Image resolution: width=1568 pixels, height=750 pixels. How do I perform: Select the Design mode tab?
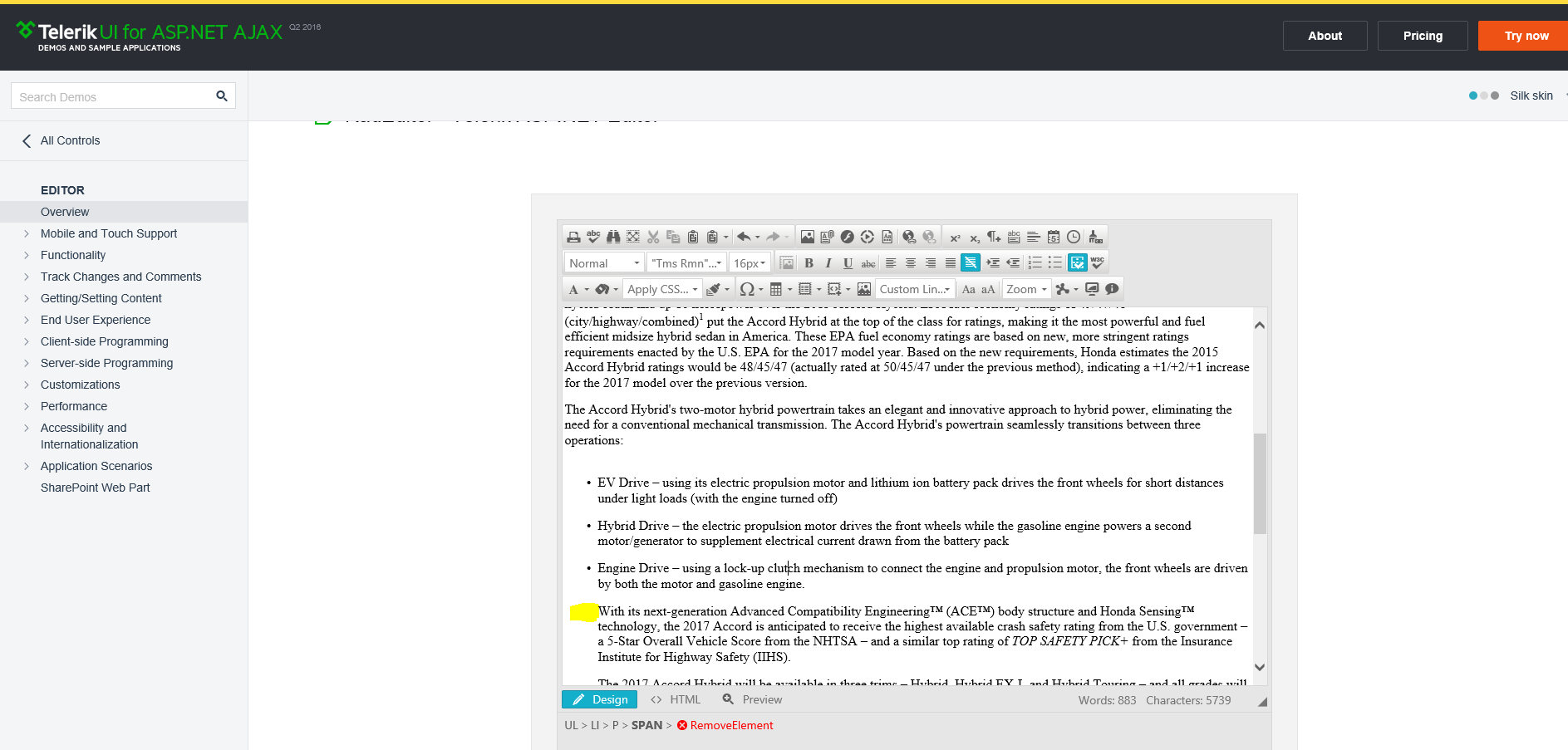[599, 699]
